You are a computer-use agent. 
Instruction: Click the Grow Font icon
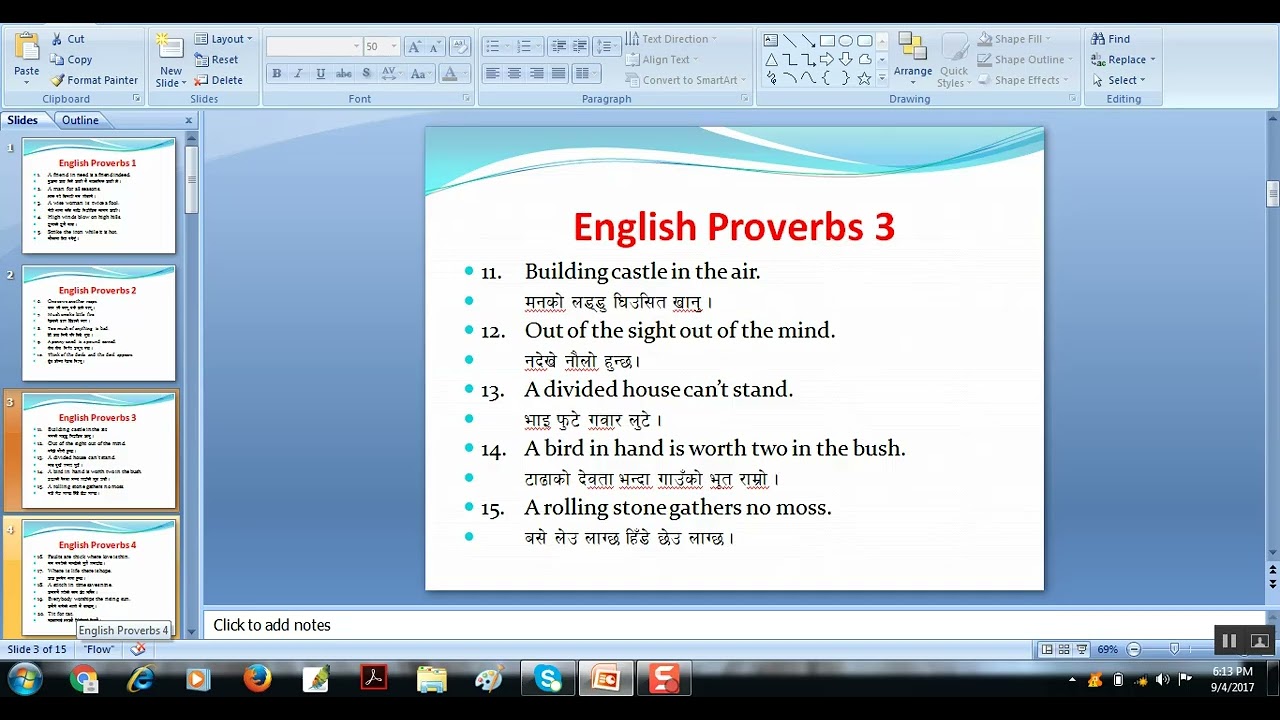(x=415, y=47)
